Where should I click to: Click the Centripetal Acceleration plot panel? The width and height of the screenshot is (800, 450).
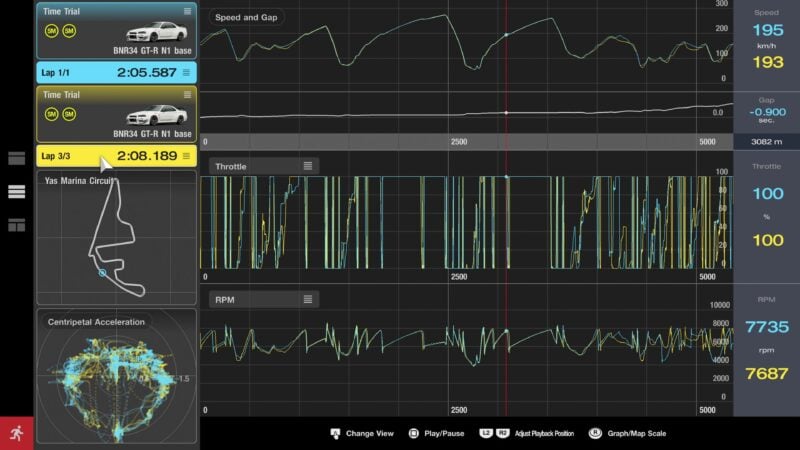(116, 376)
